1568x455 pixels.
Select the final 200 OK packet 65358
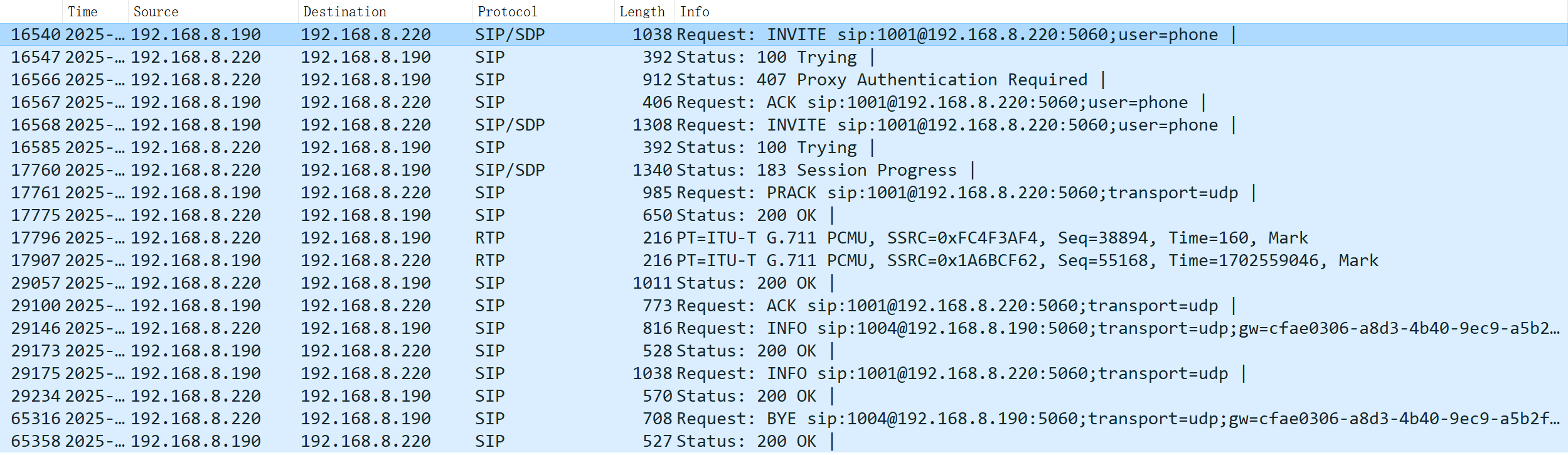[376, 441]
